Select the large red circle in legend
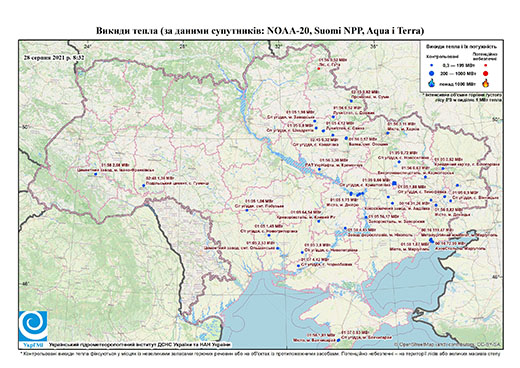This screenshot has width=520, height=368. coord(485,73)
